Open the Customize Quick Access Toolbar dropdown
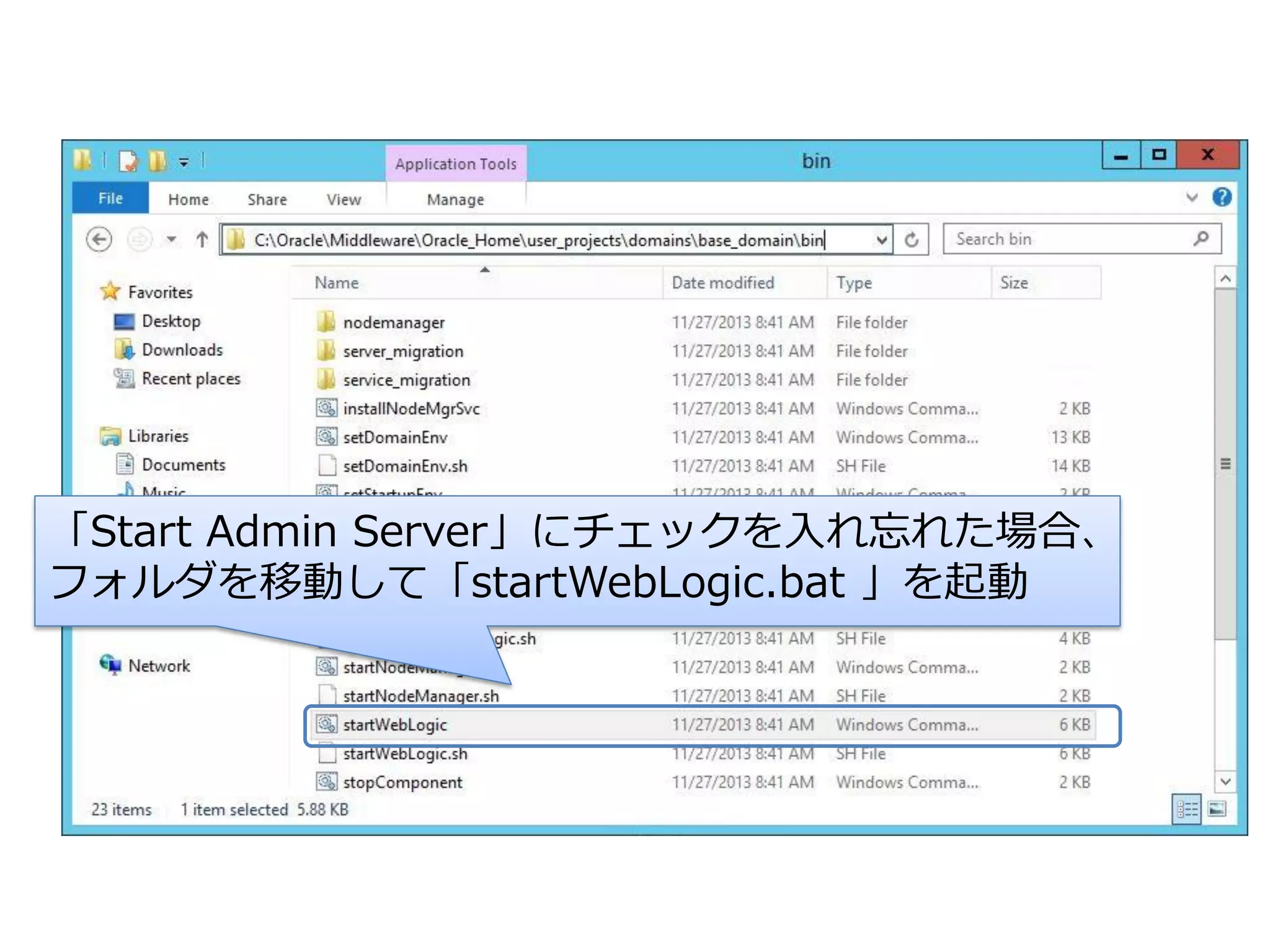This screenshot has width=1270, height=952. 184,162
